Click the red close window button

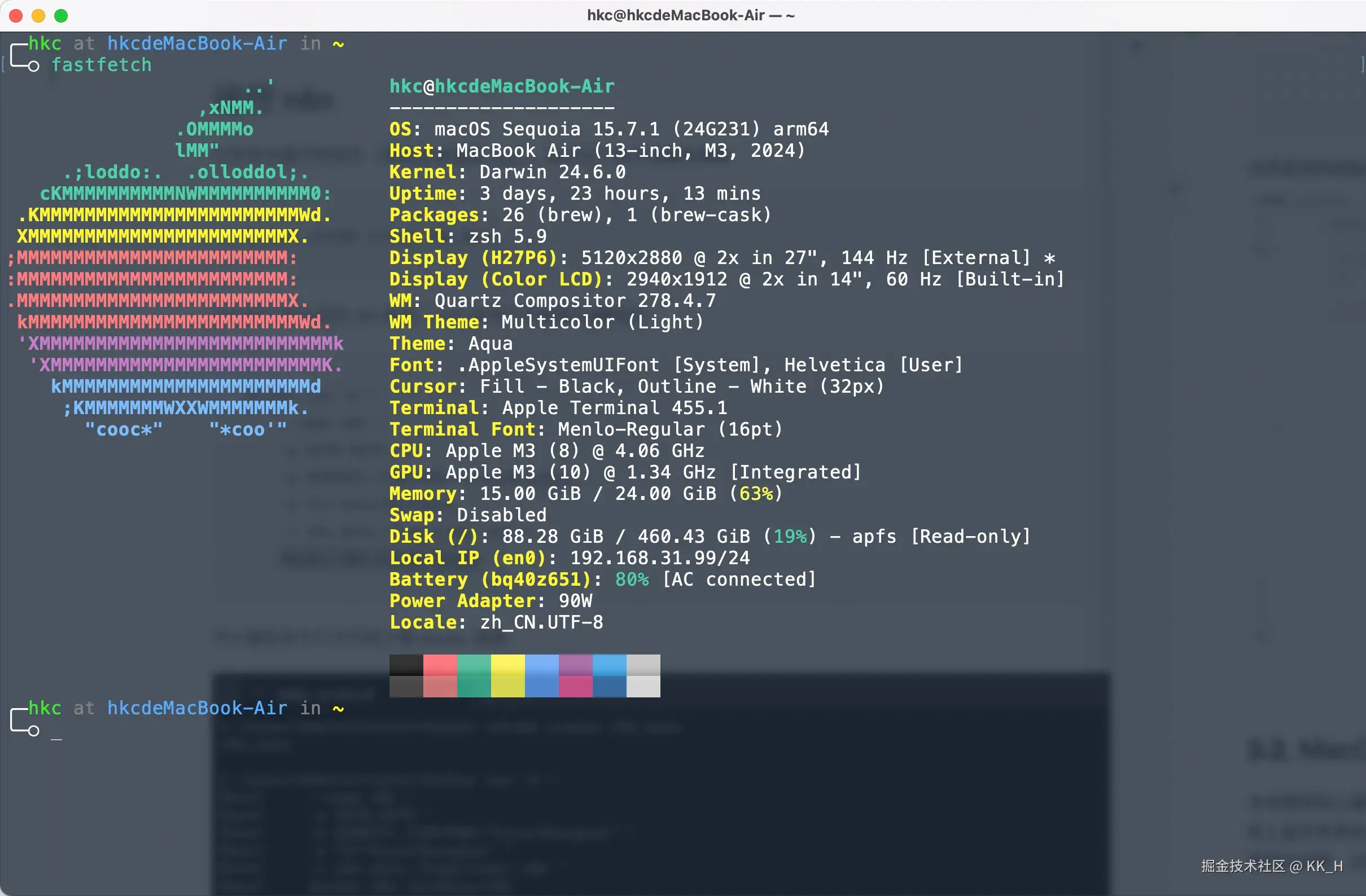tap(16, 15)
